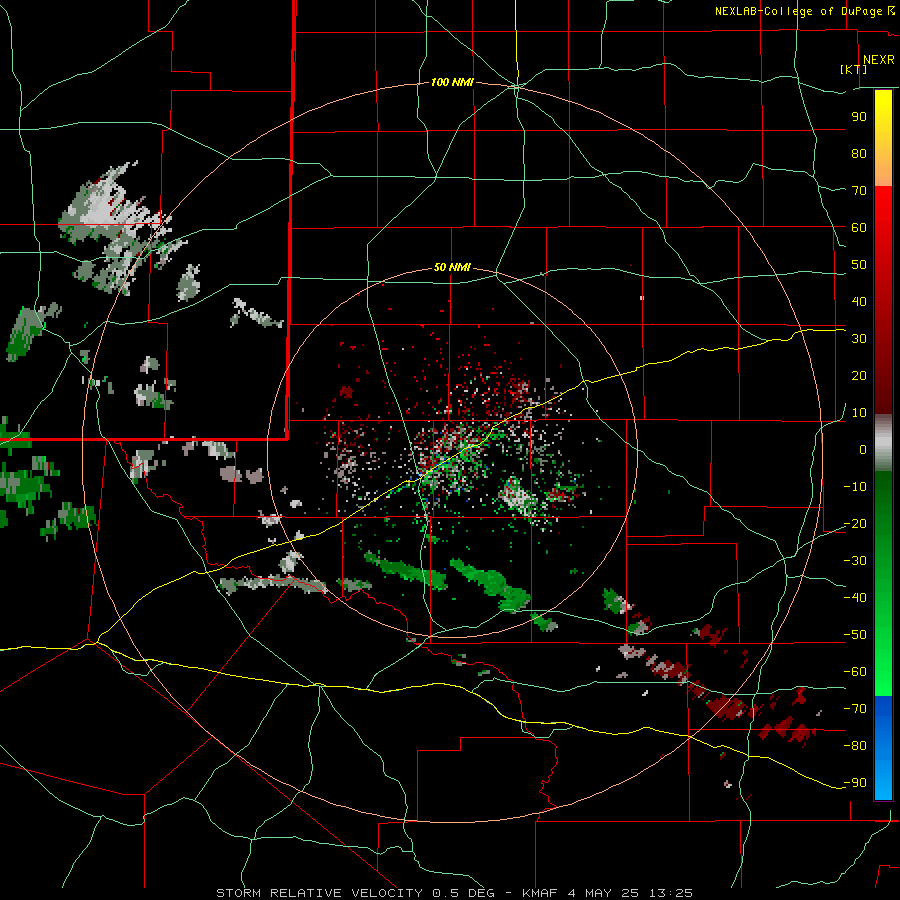Select the 50 NMI range ring label
The width and height of the screenshot is (900, 900).
452,267
